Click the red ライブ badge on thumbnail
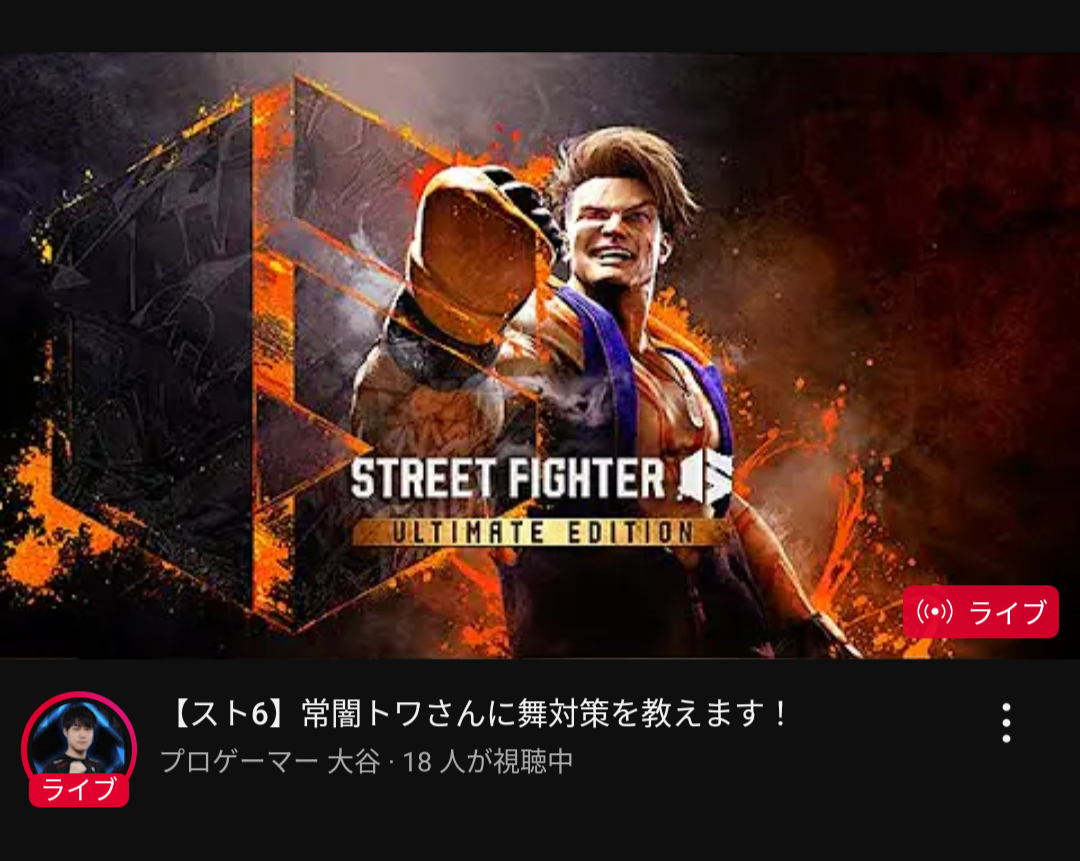The height and width of the screenshot is (861, 1080). [980, 612]
